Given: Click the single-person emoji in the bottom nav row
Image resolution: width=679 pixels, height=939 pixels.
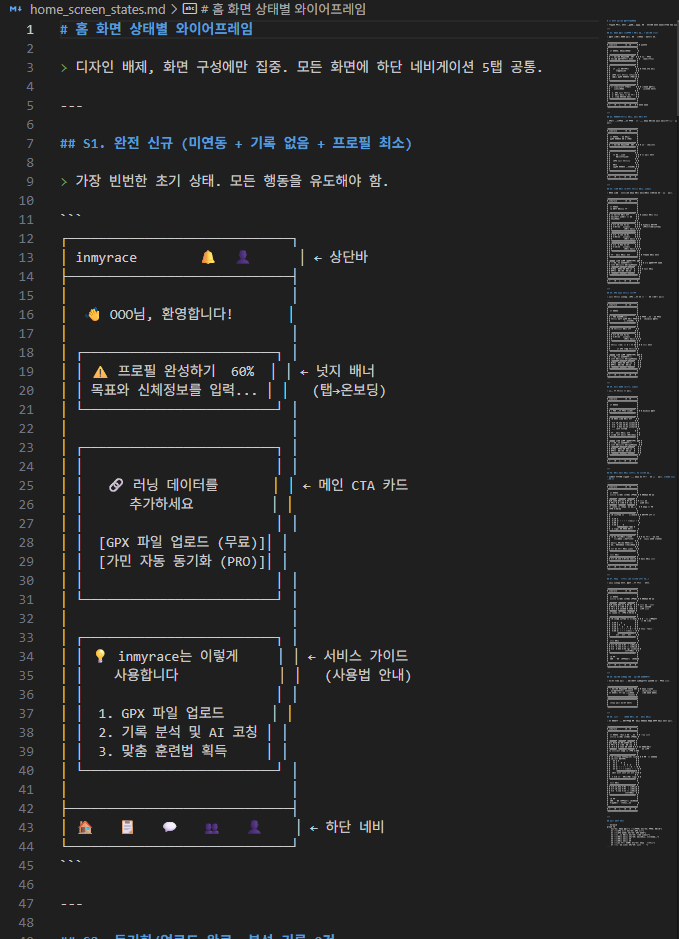Looking at the screenshot, I should click(x=254, y=827).
